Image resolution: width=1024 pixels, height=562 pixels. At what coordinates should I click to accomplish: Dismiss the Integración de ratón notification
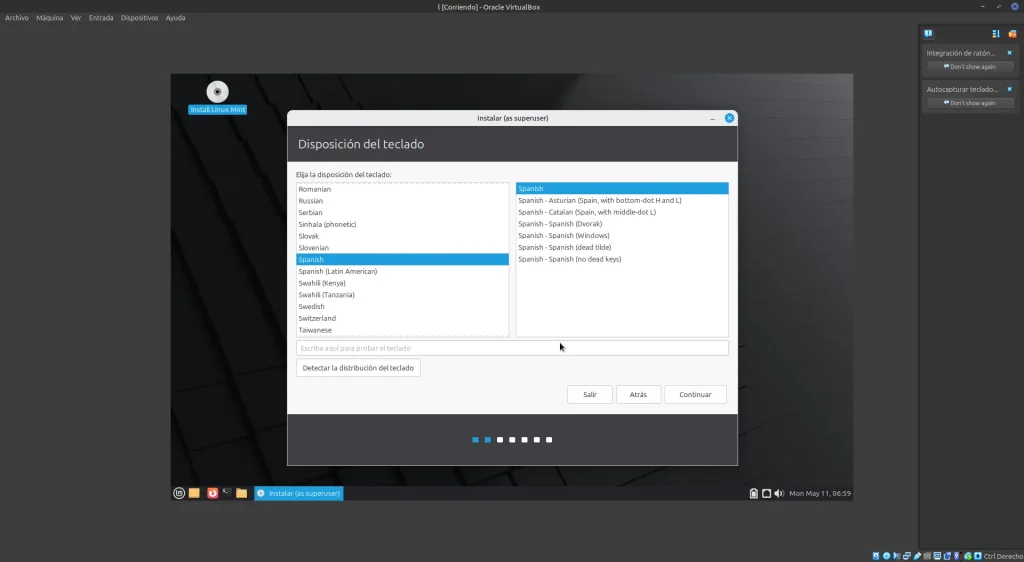1009,53
